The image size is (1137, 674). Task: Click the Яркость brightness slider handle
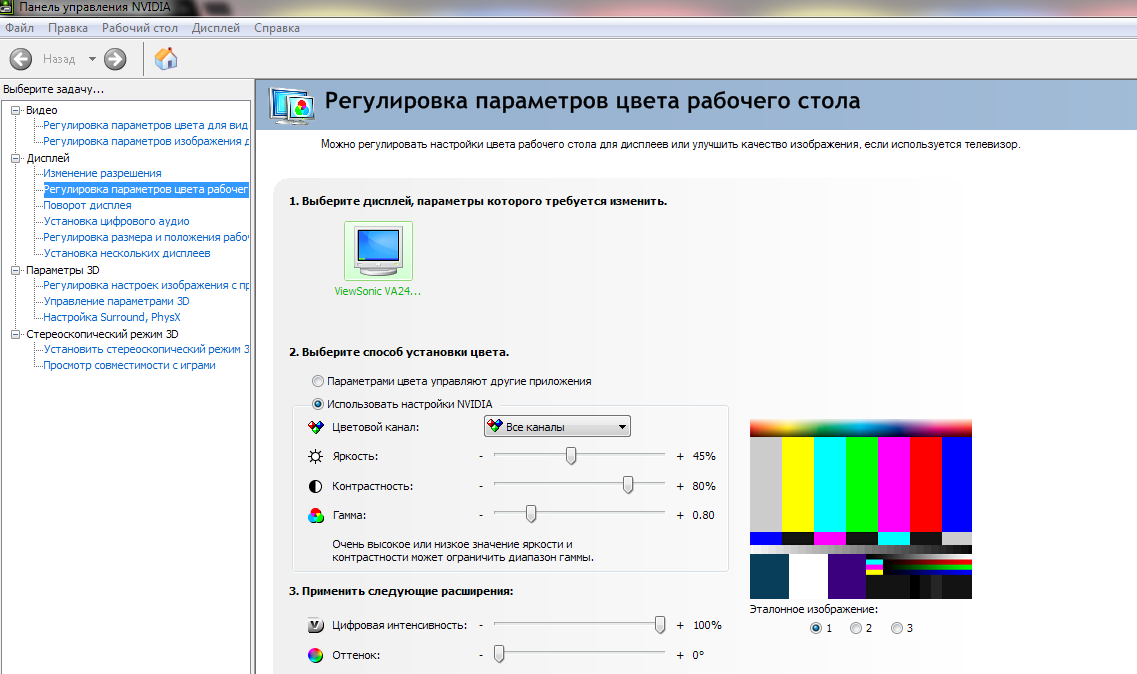point(571,456)
